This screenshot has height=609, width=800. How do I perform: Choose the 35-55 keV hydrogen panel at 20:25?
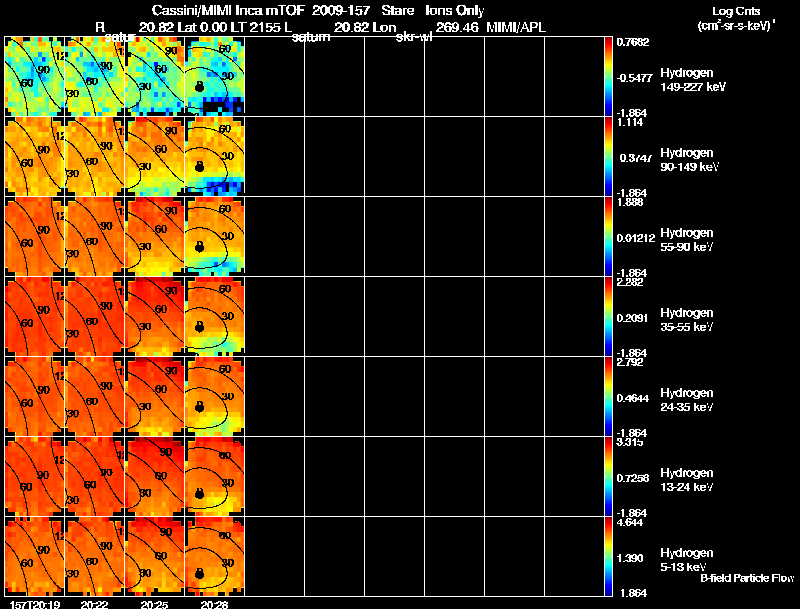[155, 316]
